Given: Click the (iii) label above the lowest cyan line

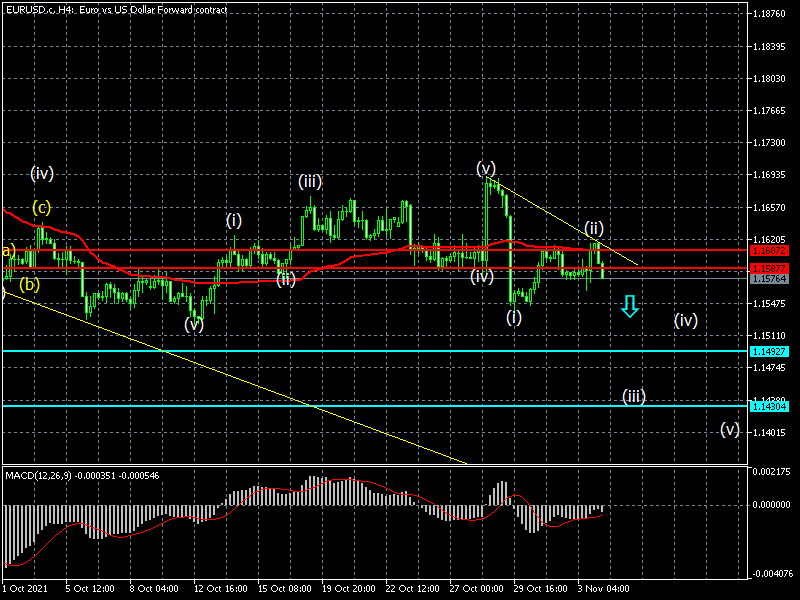Looking at the screenshot, I should [633, 396].
